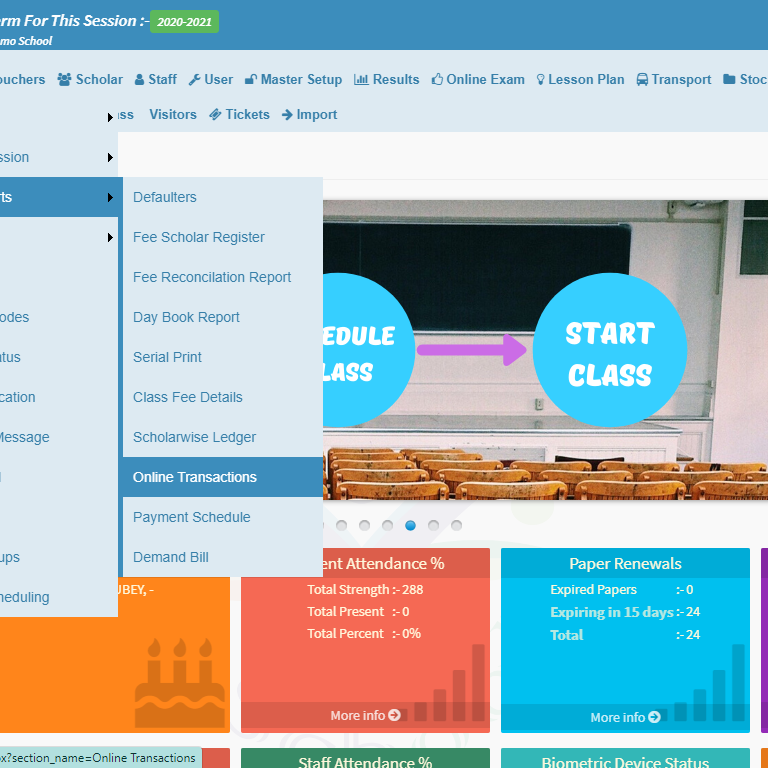Image resolution: width=768 pixels, height=768 pixels.
Task: Open the Defaulters report
Action: click(x=165, y=197)
